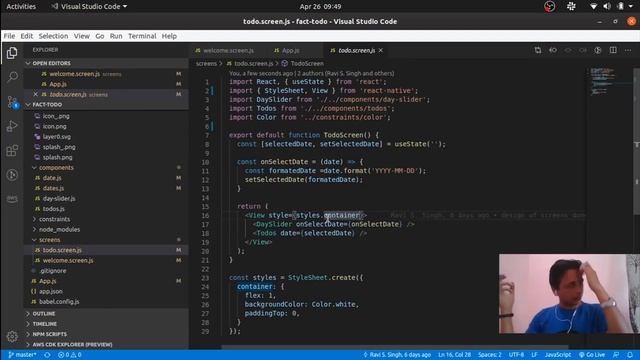The height and width of the screenshot is (360, 640).
Task: Switch to the App.js editor tab
Action: (x=291, y=50)
